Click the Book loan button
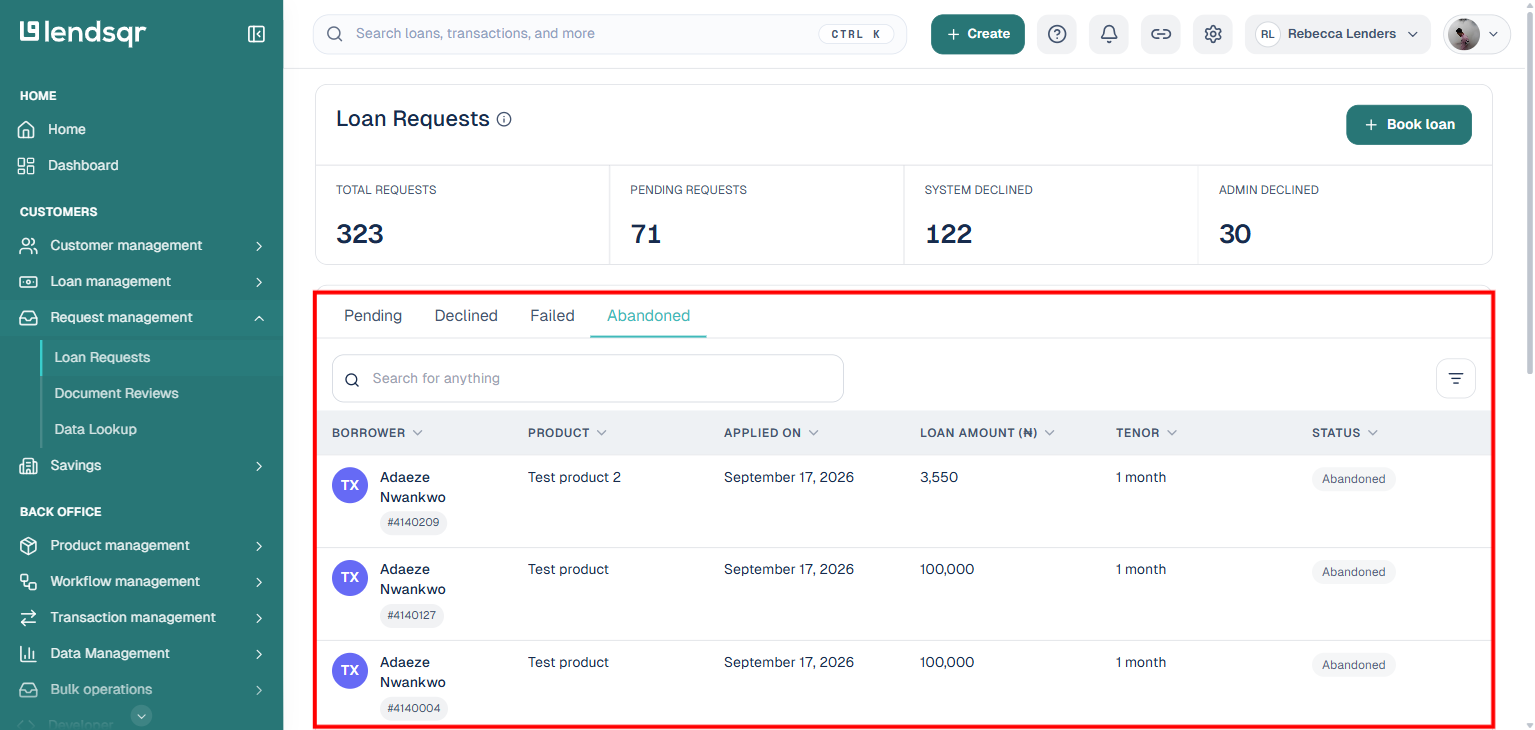 point(1409,125)
